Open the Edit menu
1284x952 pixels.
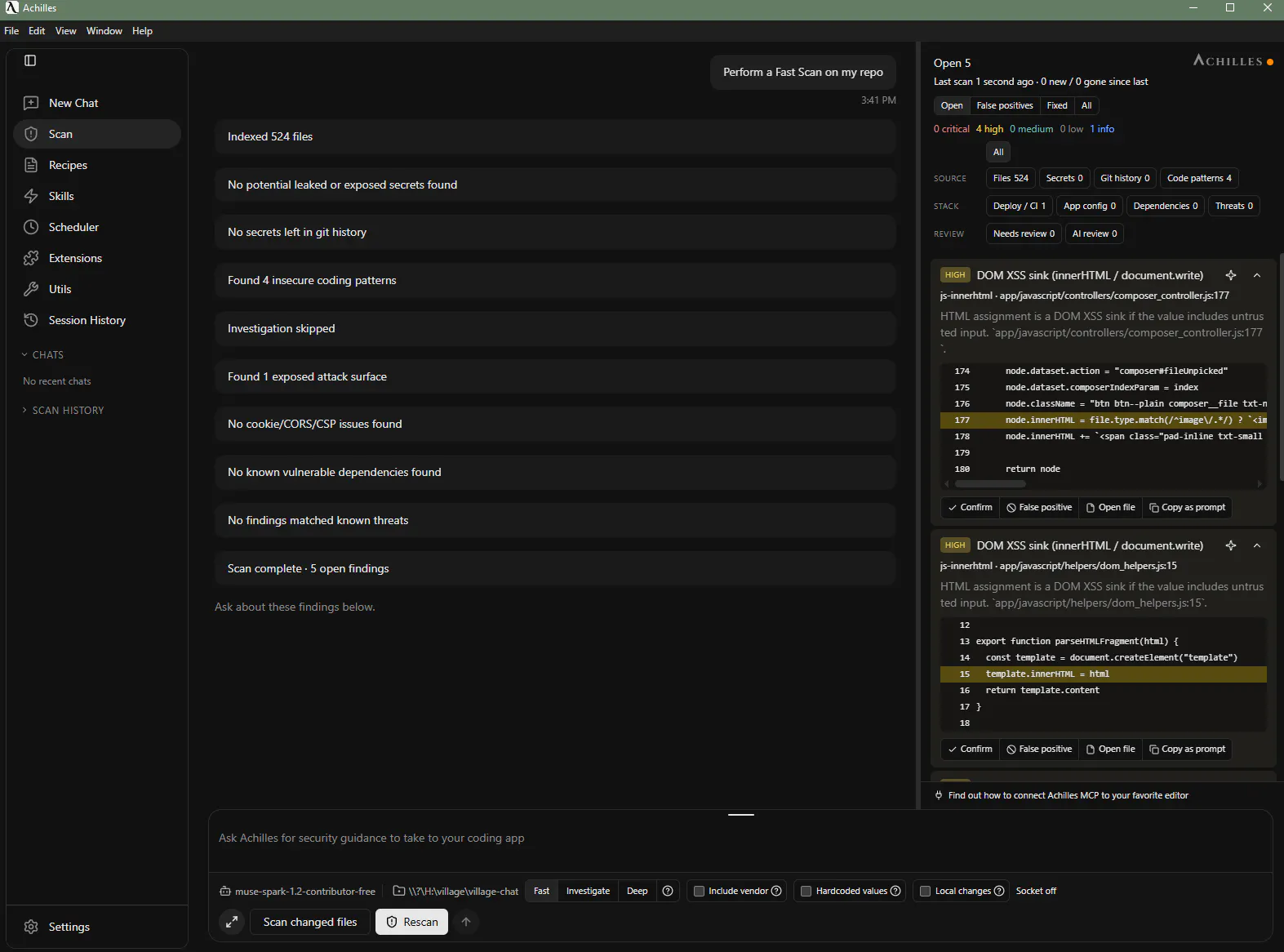coord(37,31)
